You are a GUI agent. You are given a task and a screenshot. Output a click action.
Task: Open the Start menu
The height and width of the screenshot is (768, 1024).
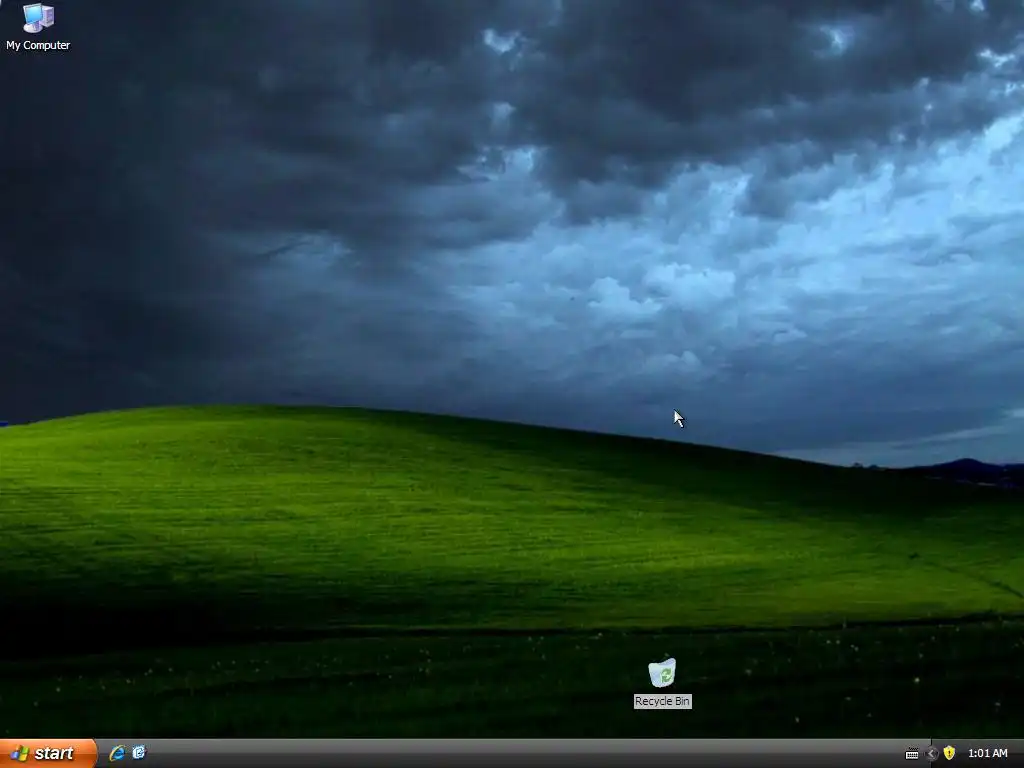48,754
